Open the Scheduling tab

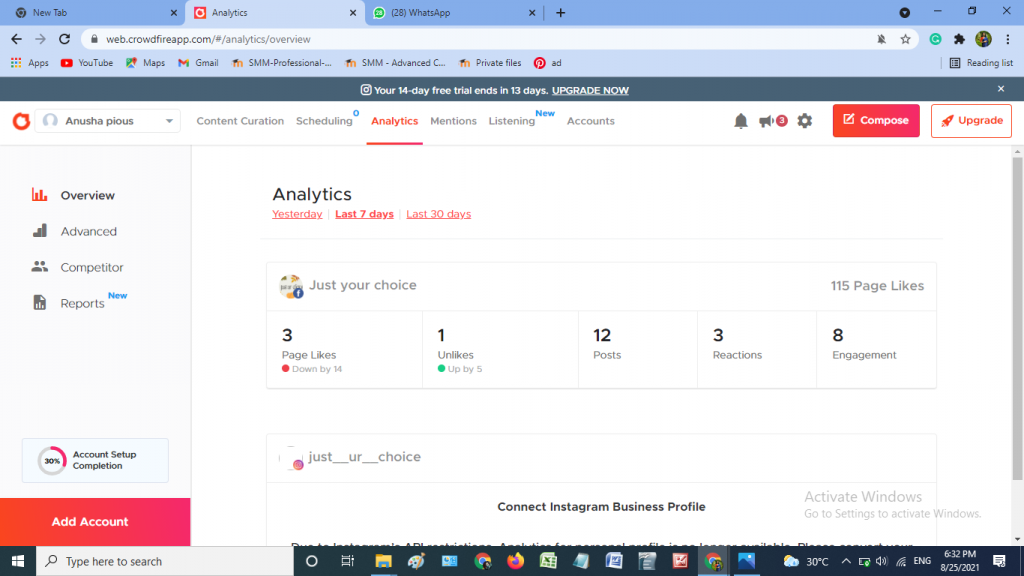click(324, 121)
